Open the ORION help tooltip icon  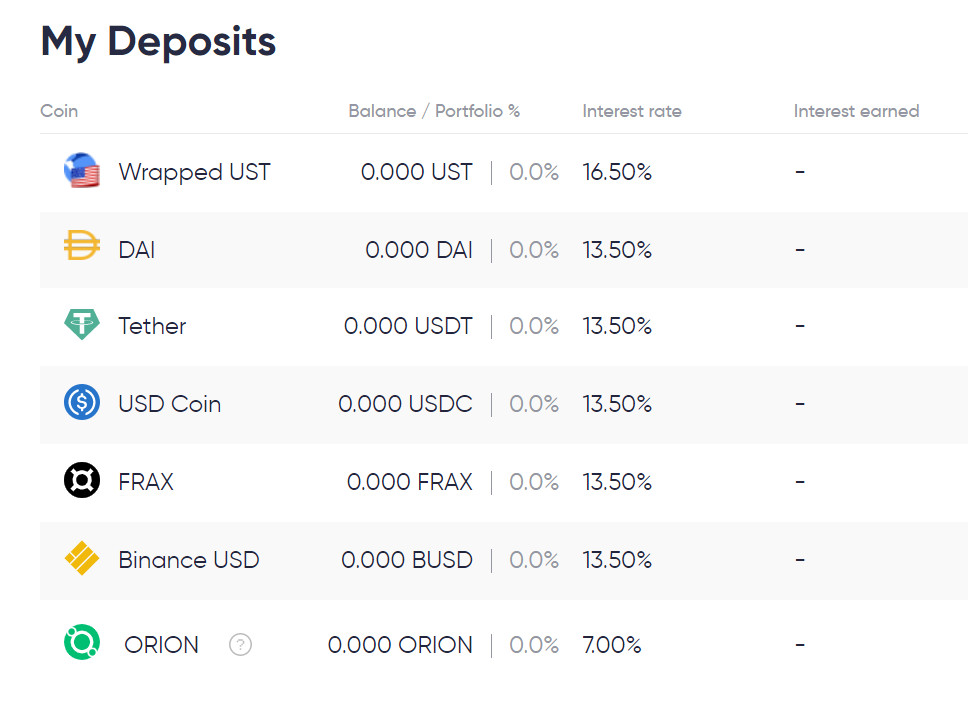point(240,646)
